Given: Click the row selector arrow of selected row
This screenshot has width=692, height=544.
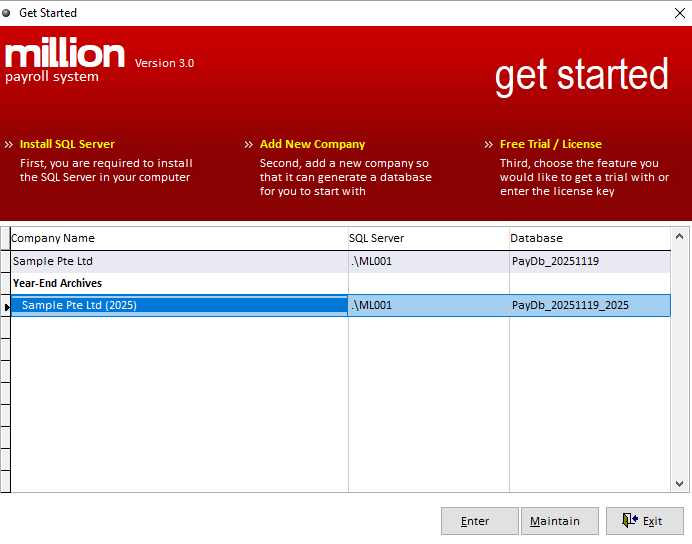Looking at the screenshot, I should (6, 306).
